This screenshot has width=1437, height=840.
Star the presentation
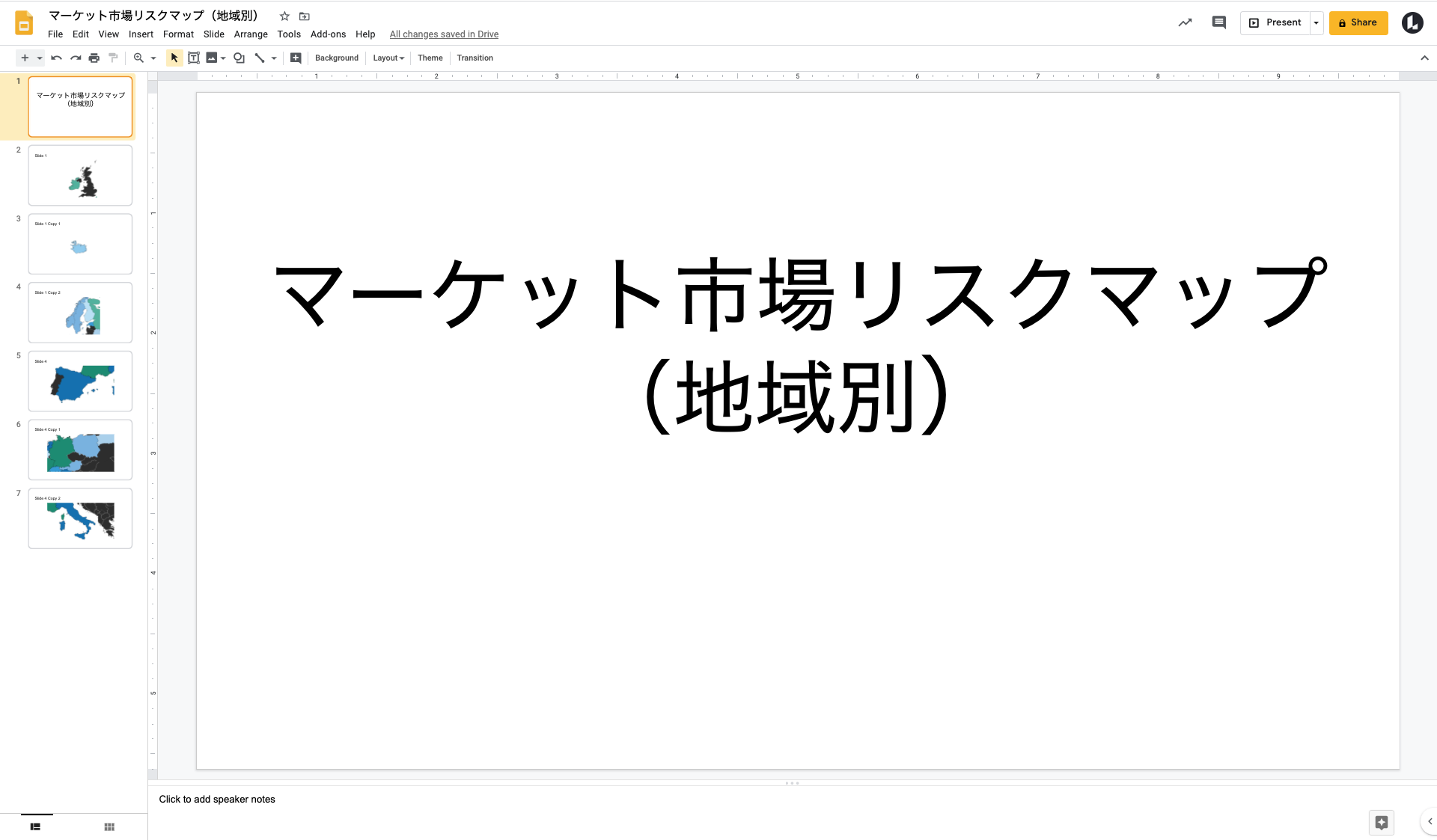pos(284,16)
